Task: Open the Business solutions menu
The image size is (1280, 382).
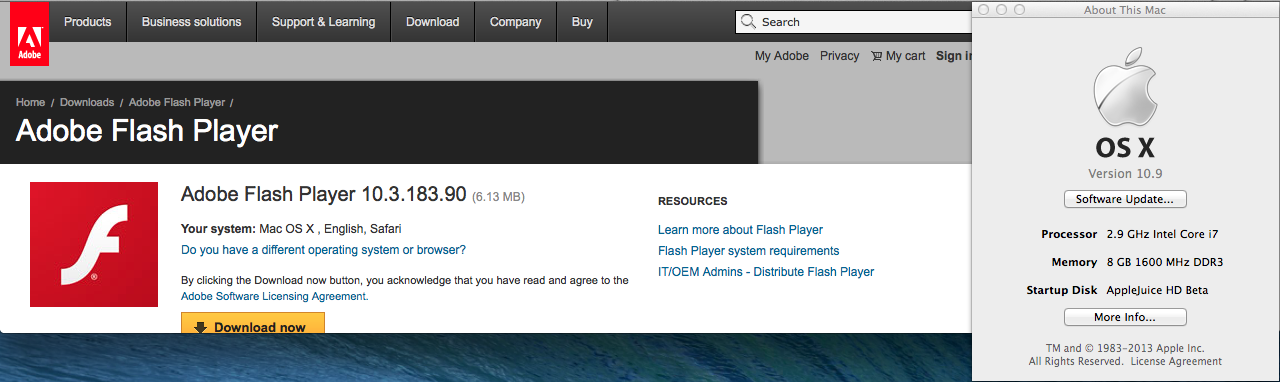Action: 191,21
